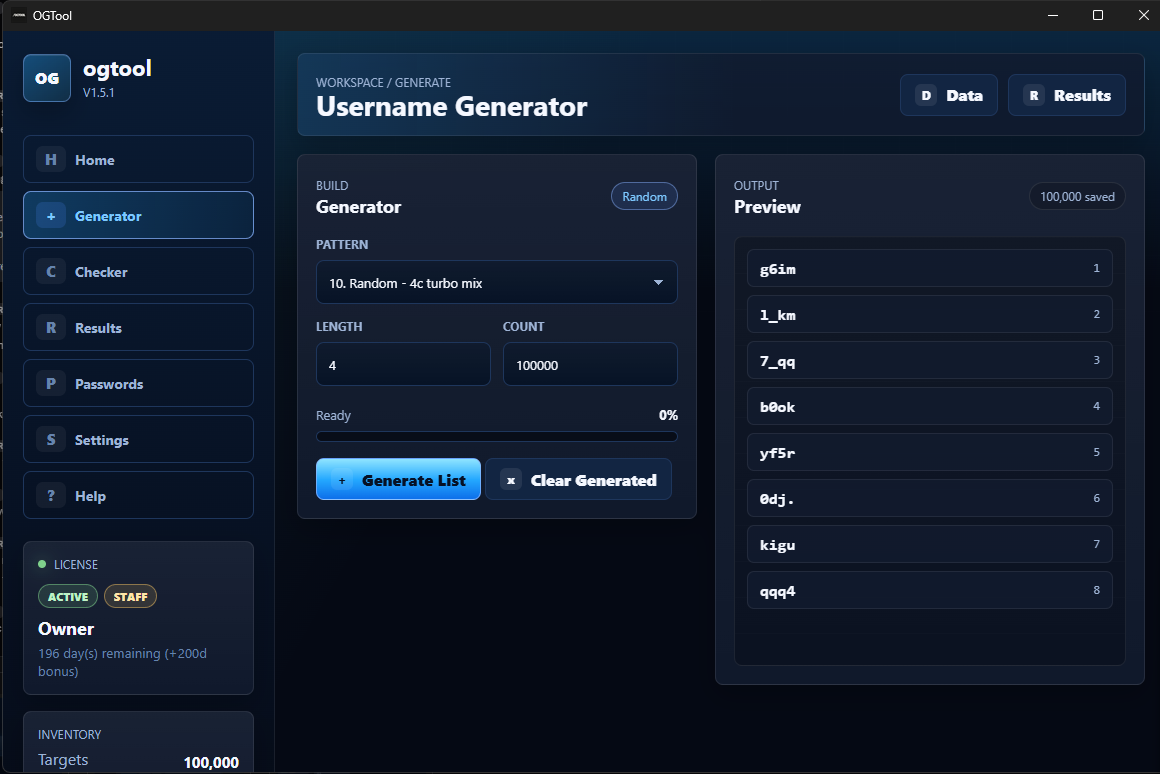Click the Count input field
Viewport: 1160px width, 774px height.
[590, 365]
